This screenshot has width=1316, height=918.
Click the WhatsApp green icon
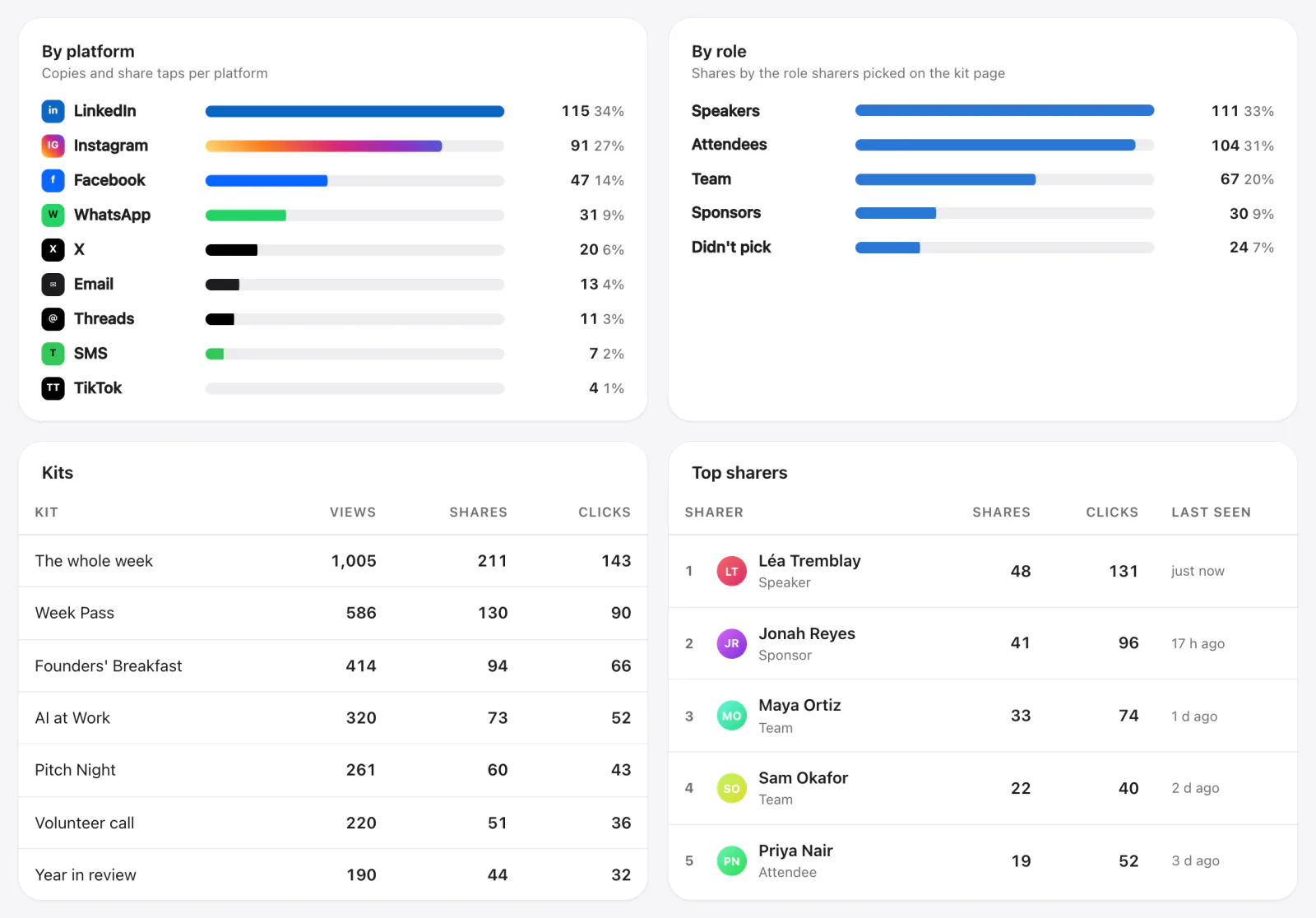tap(53, 215)
